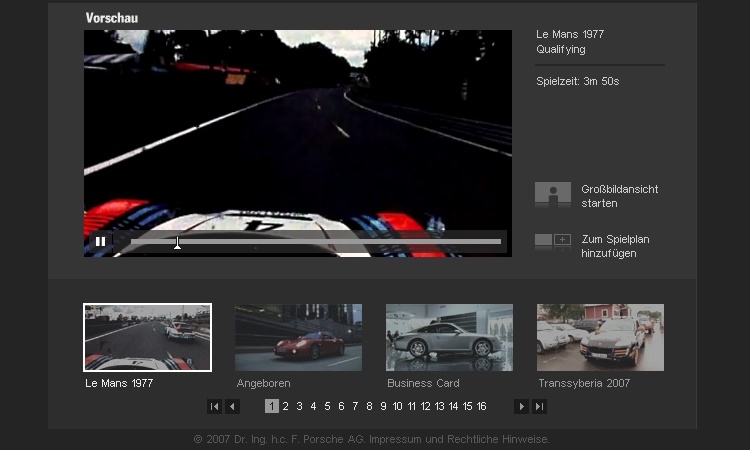This screenshot has height=450, width=750.
Task: Select the Business Card video thumbnail
Action: point(449,337)
